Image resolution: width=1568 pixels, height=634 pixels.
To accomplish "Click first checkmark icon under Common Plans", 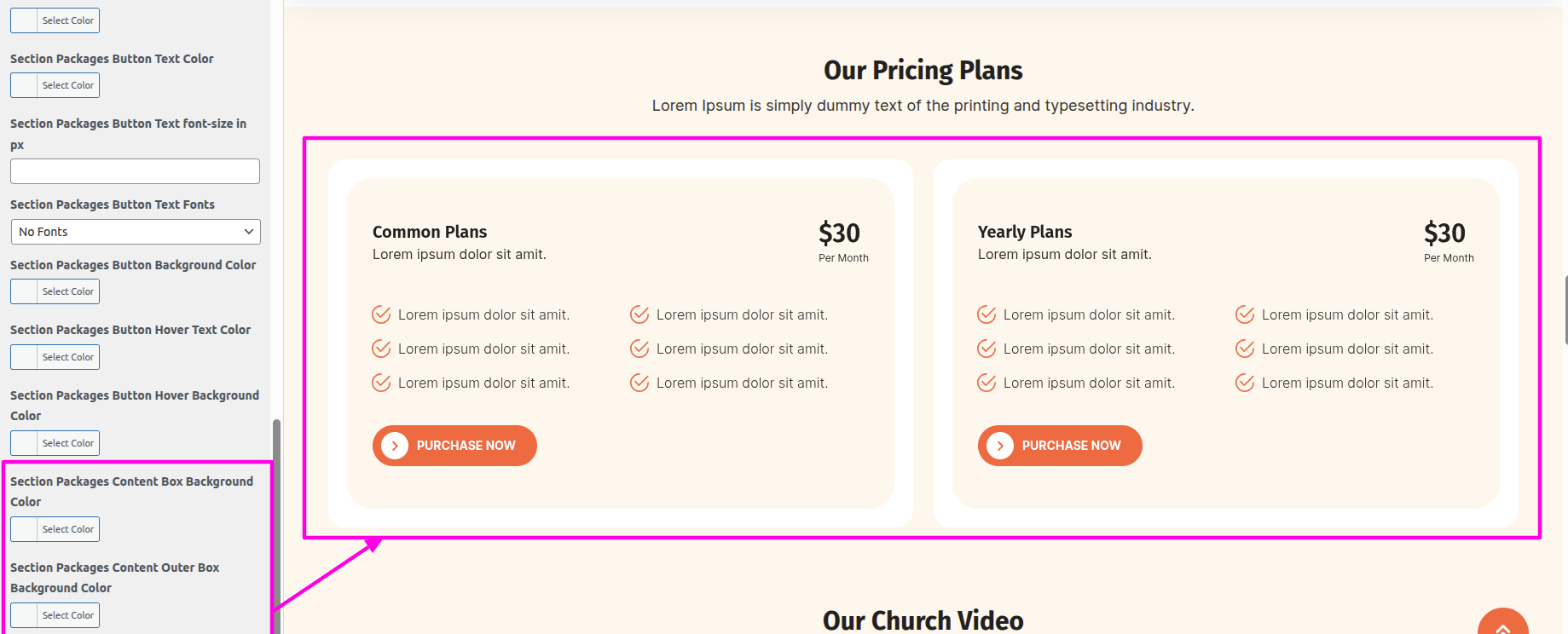I will [x=381, y=315].
